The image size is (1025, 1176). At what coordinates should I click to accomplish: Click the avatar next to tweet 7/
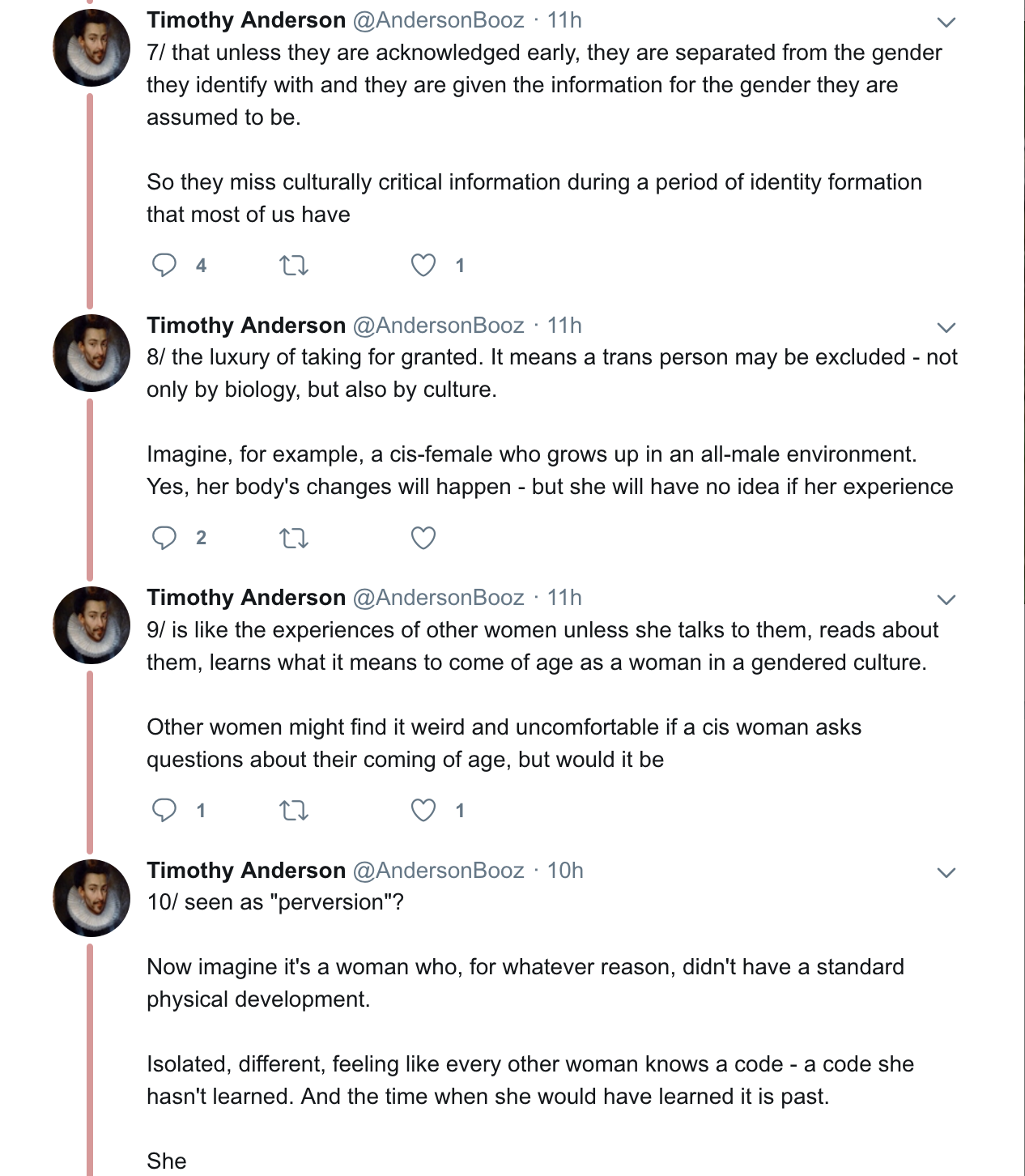[x=91, y=48]
